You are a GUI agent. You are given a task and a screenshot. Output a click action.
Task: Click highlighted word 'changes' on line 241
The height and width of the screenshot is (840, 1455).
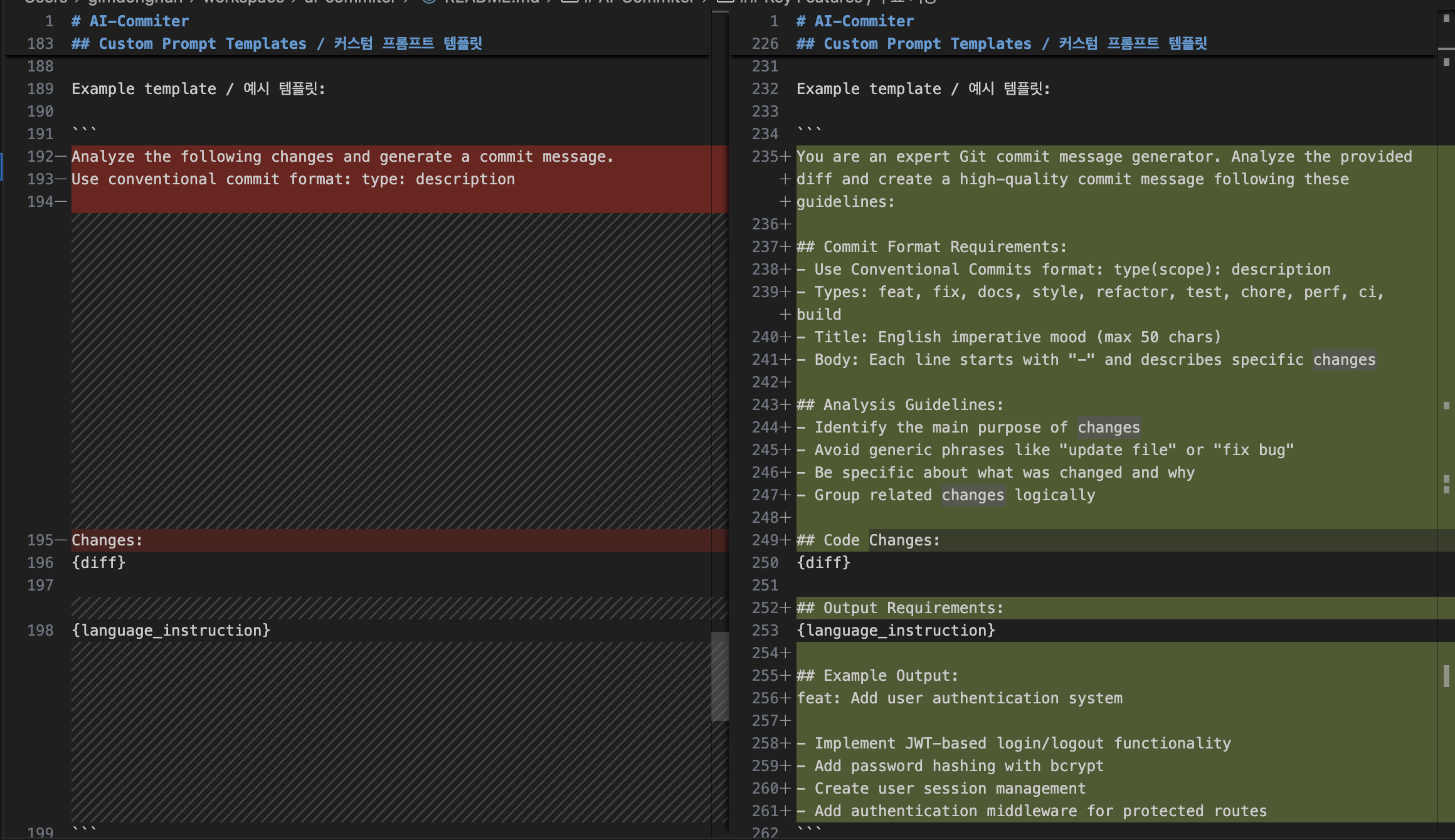point(1344,360)
